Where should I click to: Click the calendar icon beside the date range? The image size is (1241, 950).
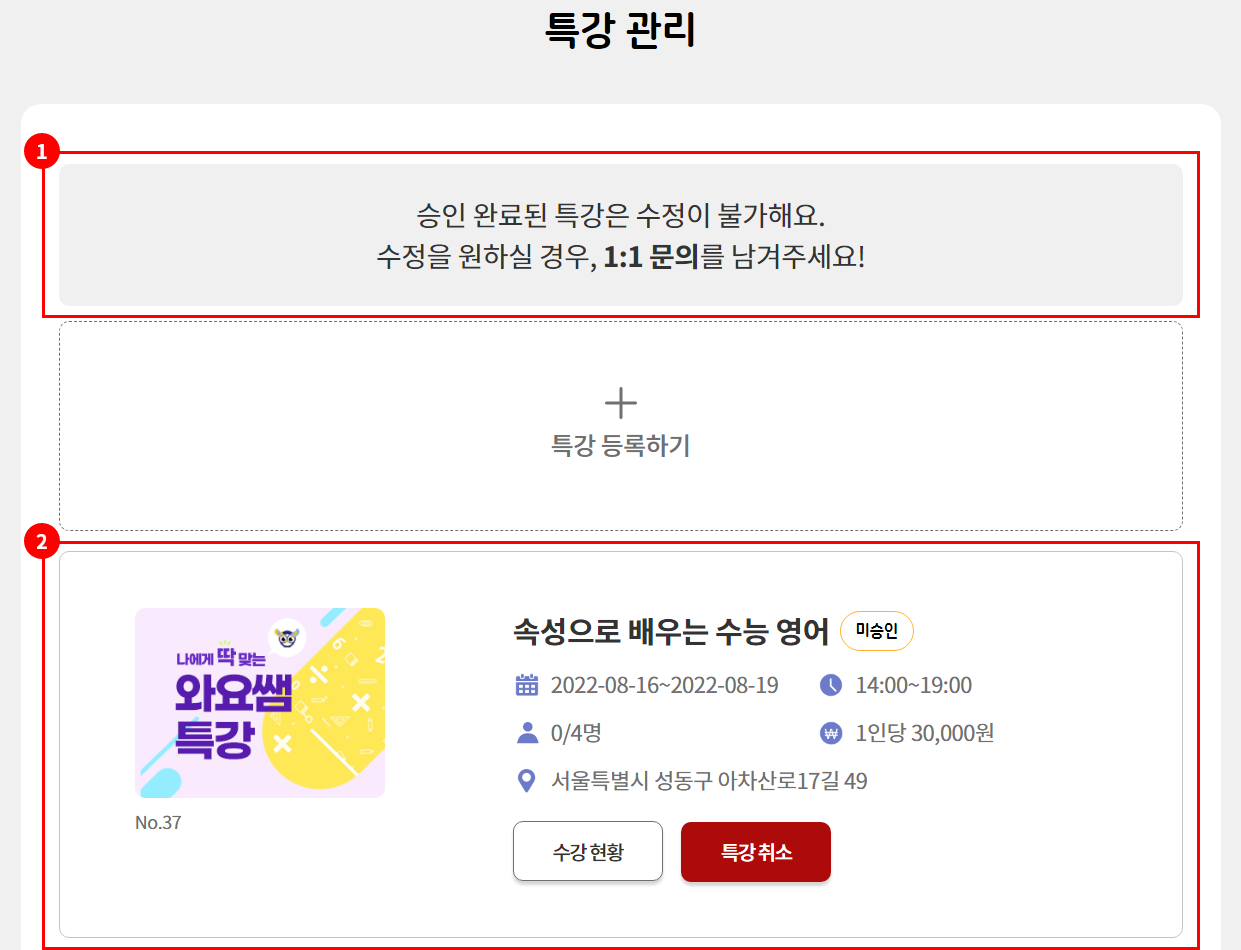(x=527, y=685)
